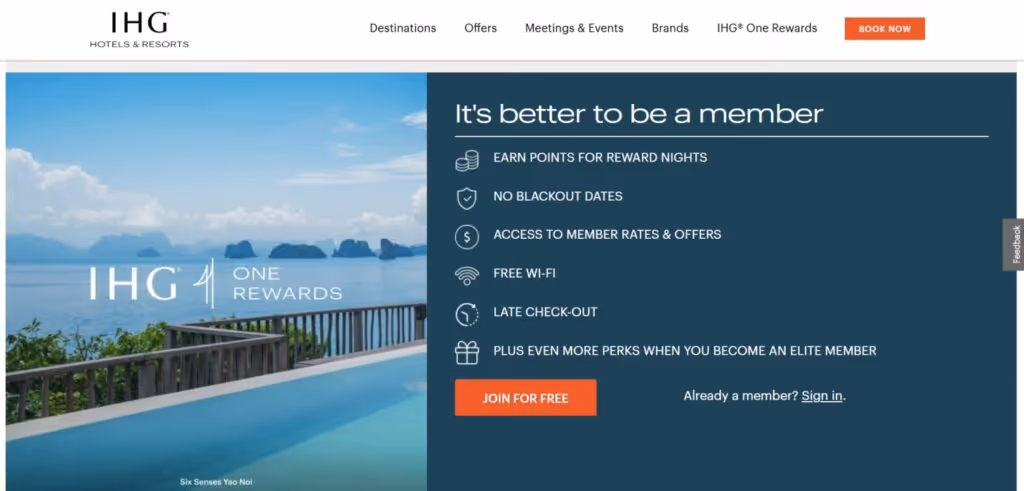Open the Destinations menu
1024x491 pixels.
point(403,28)
